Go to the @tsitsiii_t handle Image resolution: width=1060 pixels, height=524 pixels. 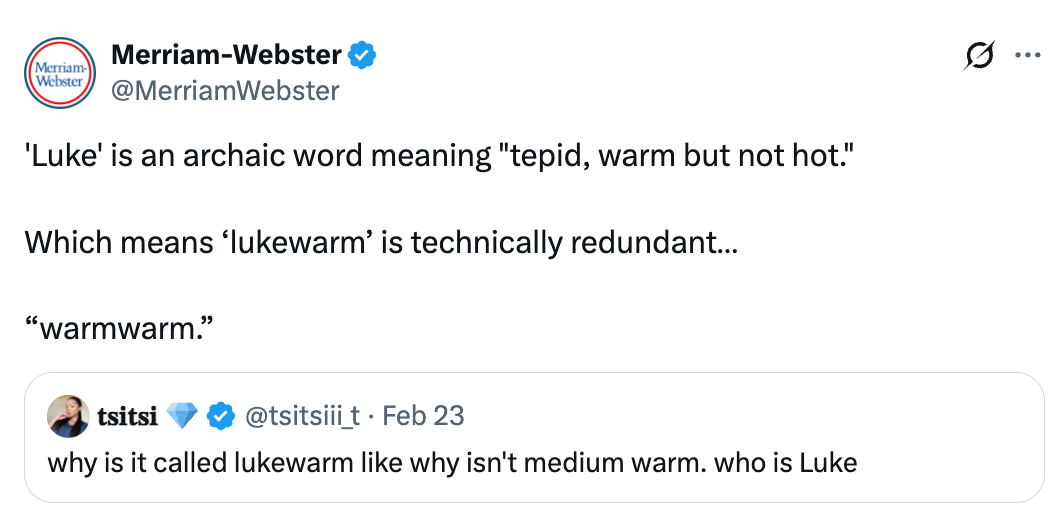(303, 416)
